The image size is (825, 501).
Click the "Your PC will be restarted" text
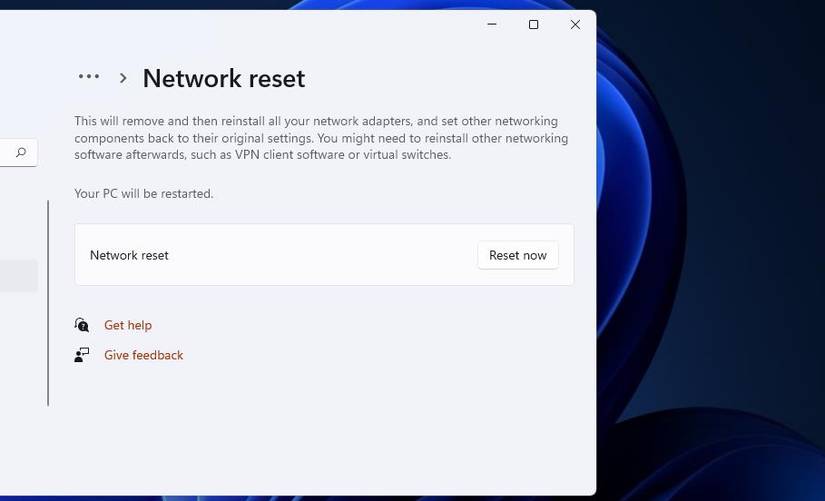144,193
